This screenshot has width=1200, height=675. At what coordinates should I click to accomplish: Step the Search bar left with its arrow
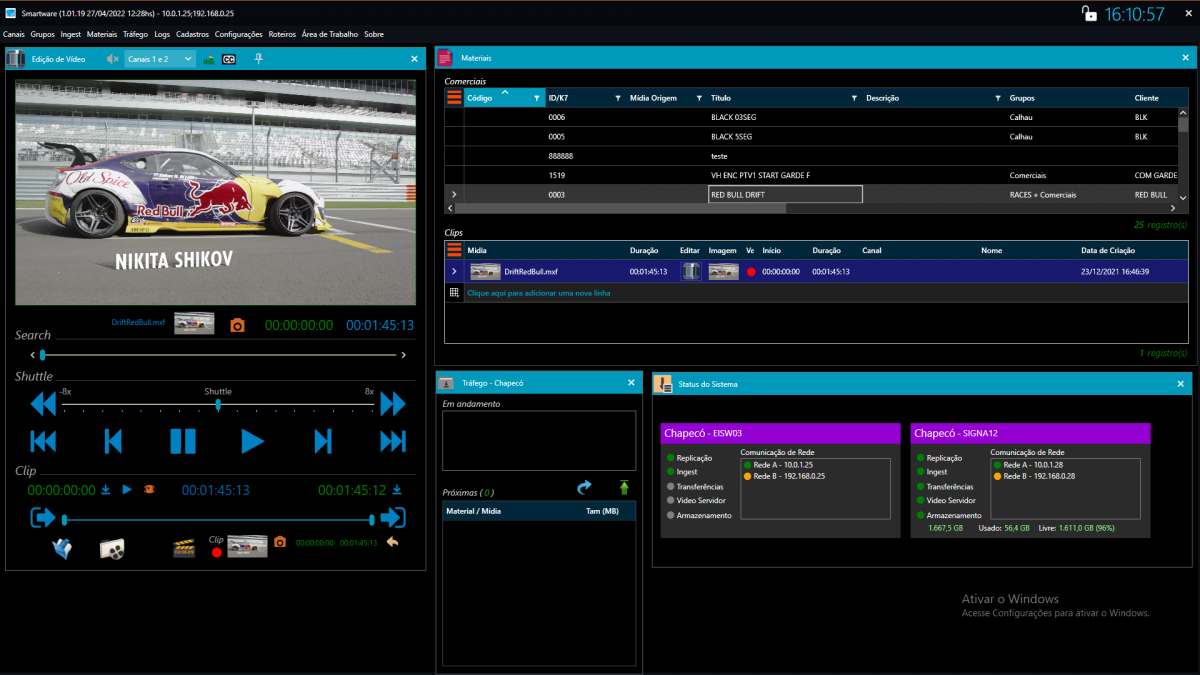(31, 355)
